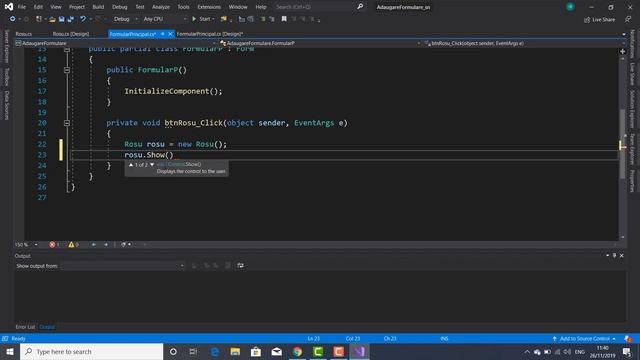Show next overload in signature tooltip
This screenshot has width=640, height=360.
[x=152, y=164]
